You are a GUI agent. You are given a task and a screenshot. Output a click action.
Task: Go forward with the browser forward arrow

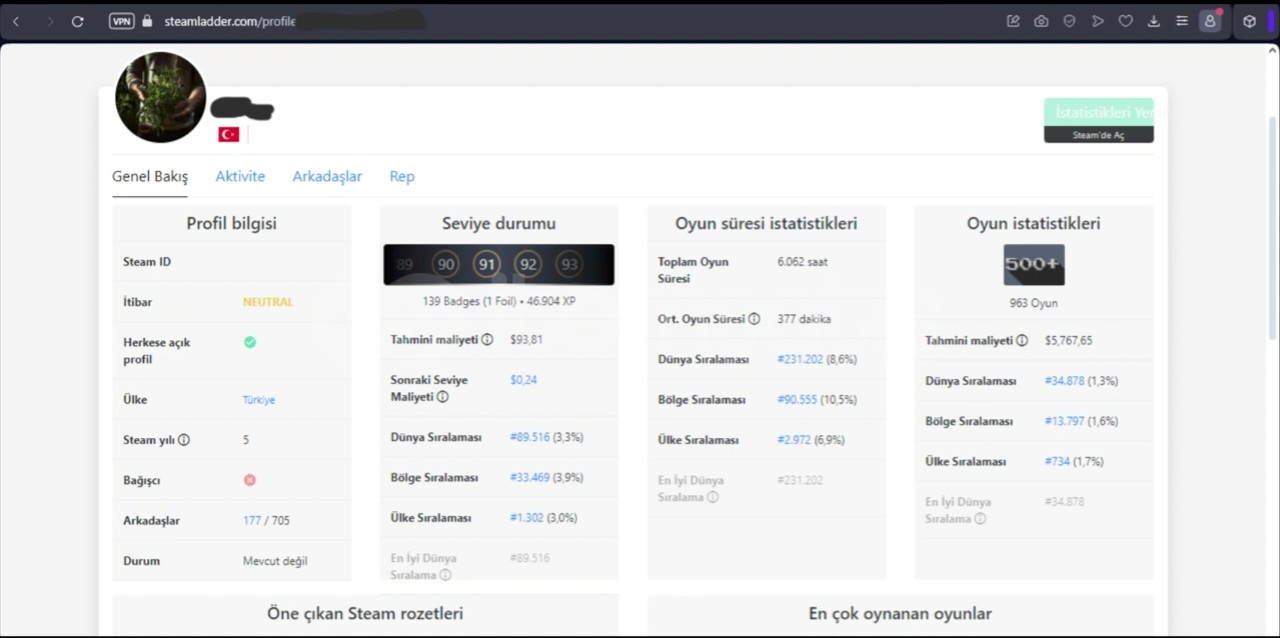click(49, 21)
